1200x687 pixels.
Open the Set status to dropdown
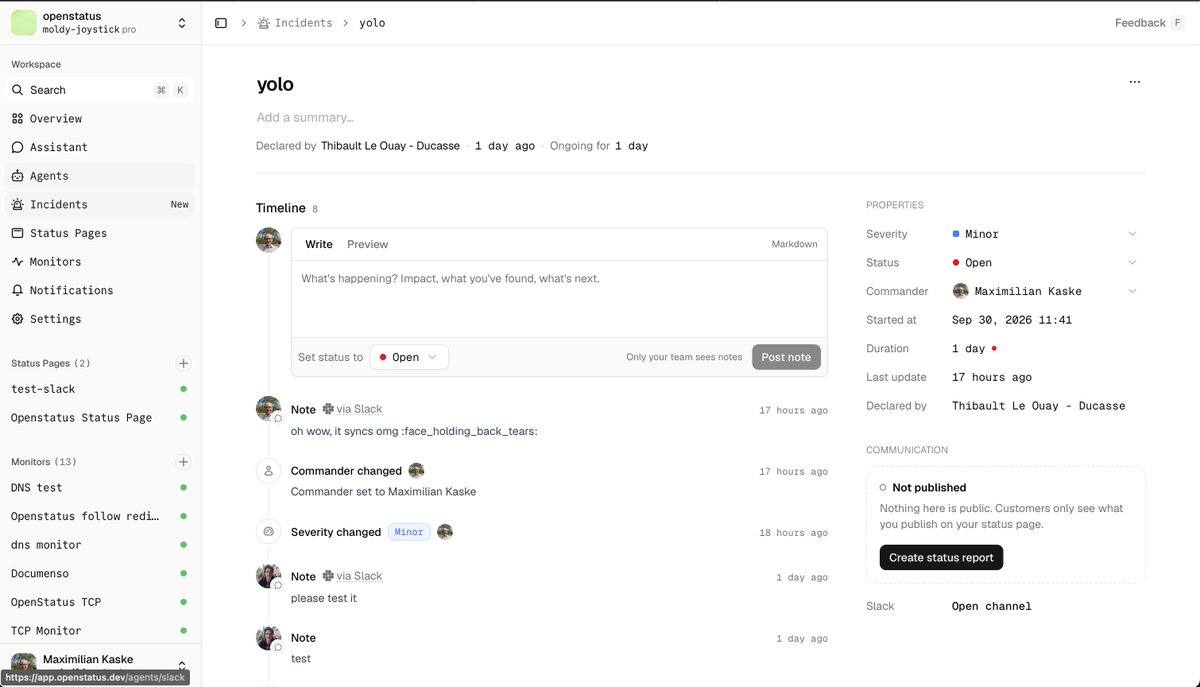tap(409, 357)
